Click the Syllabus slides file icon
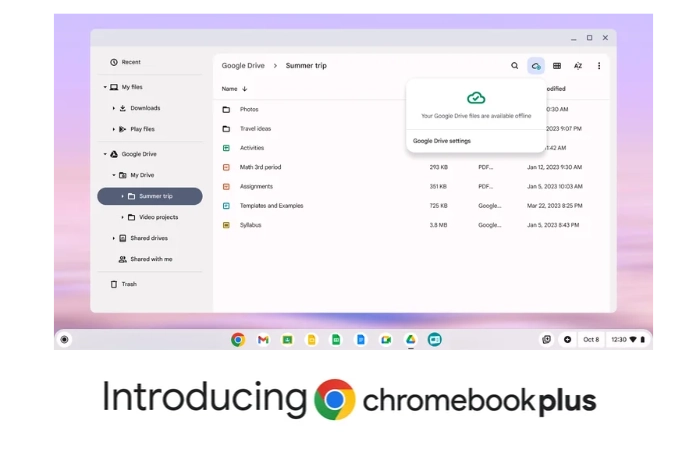Image resolution: width=700 pixels, height=450 pixels. (x=226, y=225)
